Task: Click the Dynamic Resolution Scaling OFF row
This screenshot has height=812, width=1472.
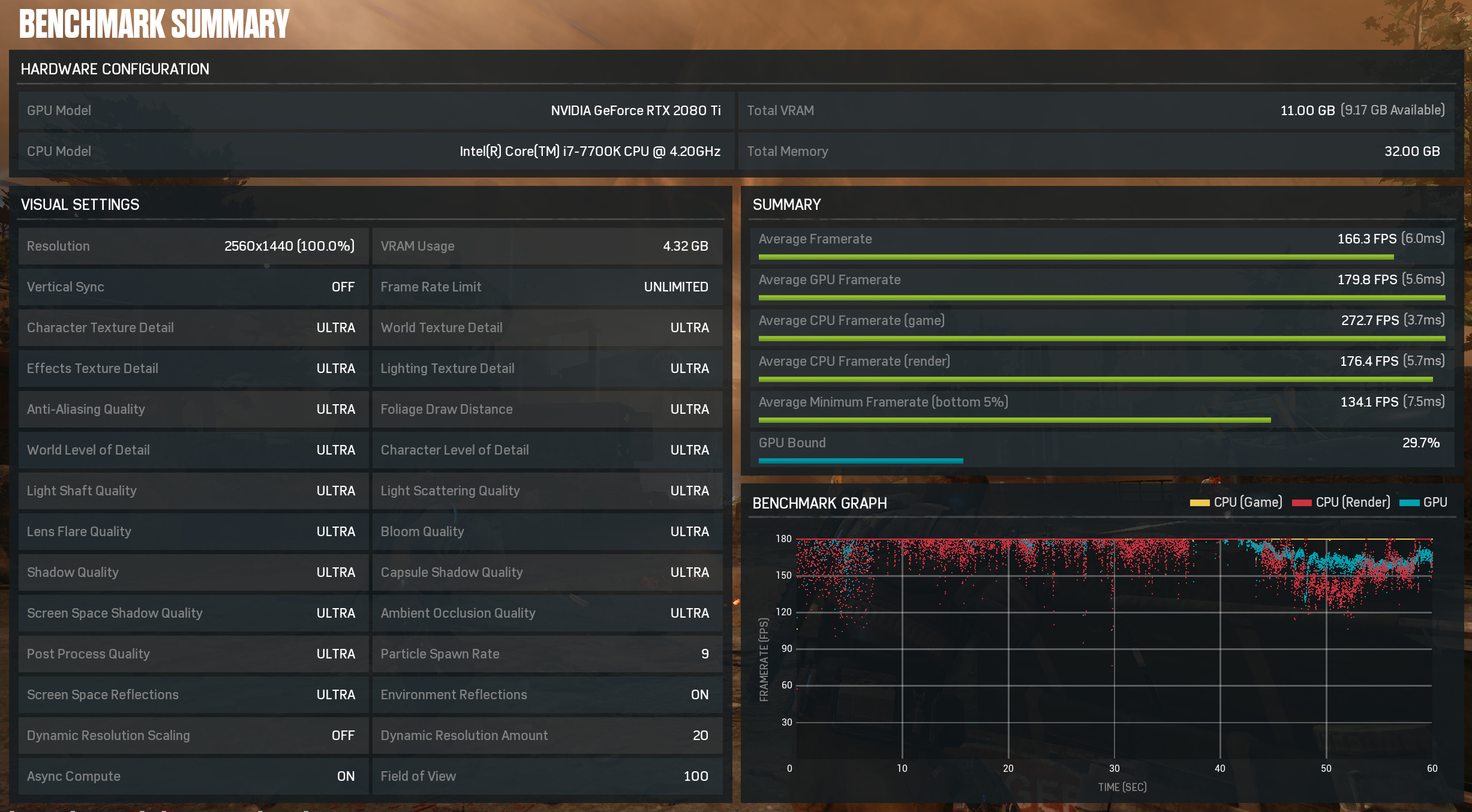Action: [193, 735]
